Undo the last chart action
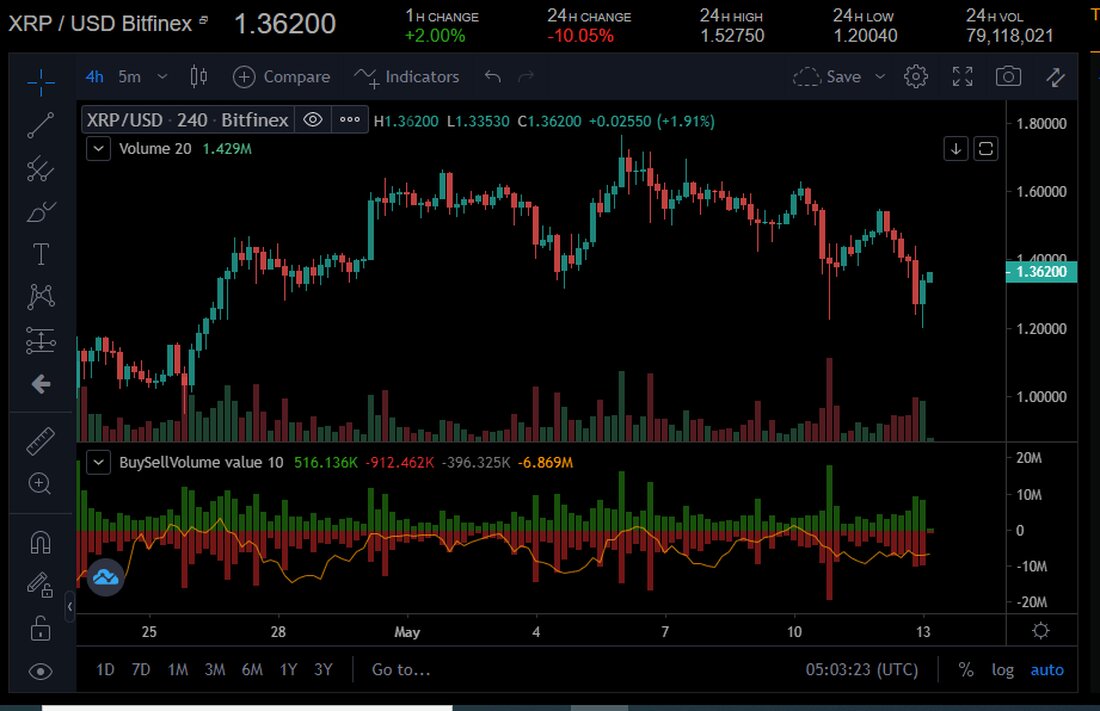 492,77
